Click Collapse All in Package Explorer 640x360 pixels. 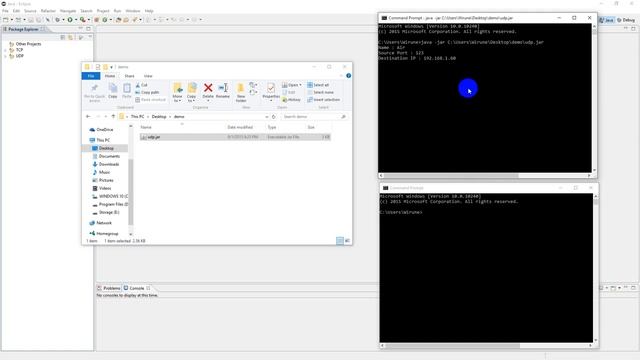coord(63,37)
